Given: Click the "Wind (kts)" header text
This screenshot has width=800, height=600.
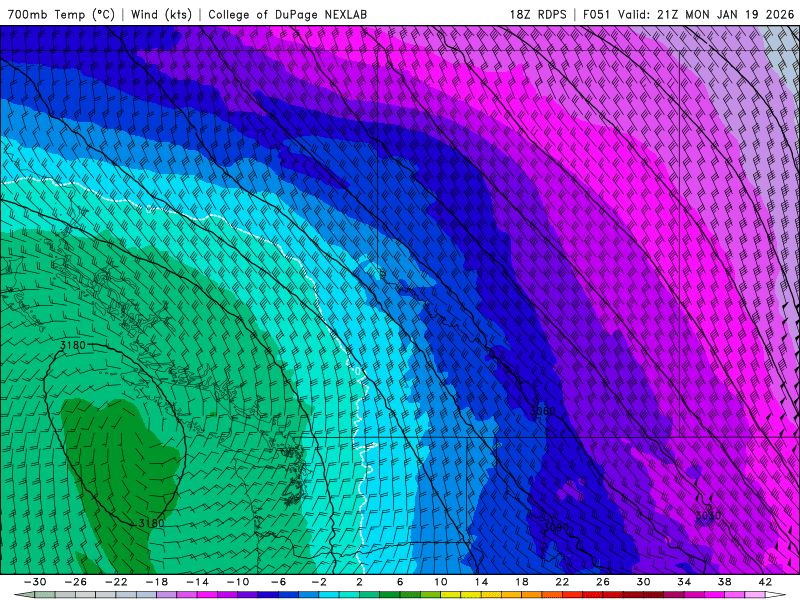Looking at the screenshot, I should 161,15.
